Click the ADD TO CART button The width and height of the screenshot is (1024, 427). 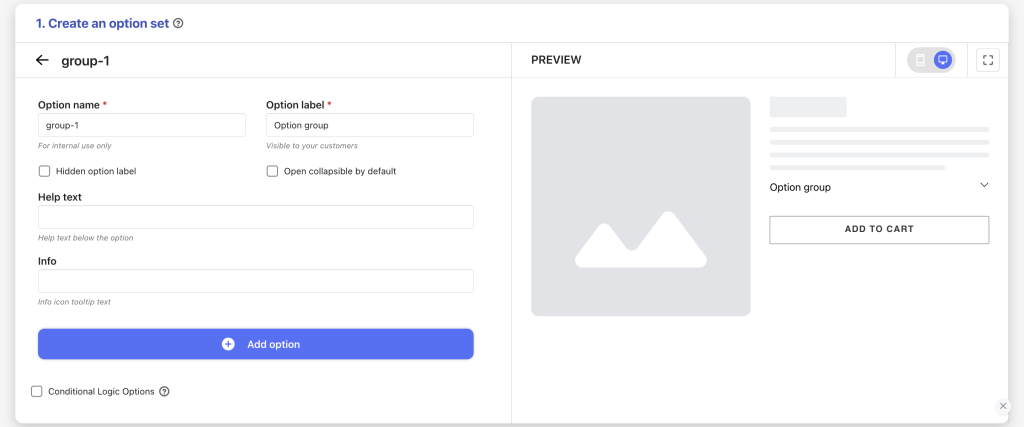click(879, 230)
